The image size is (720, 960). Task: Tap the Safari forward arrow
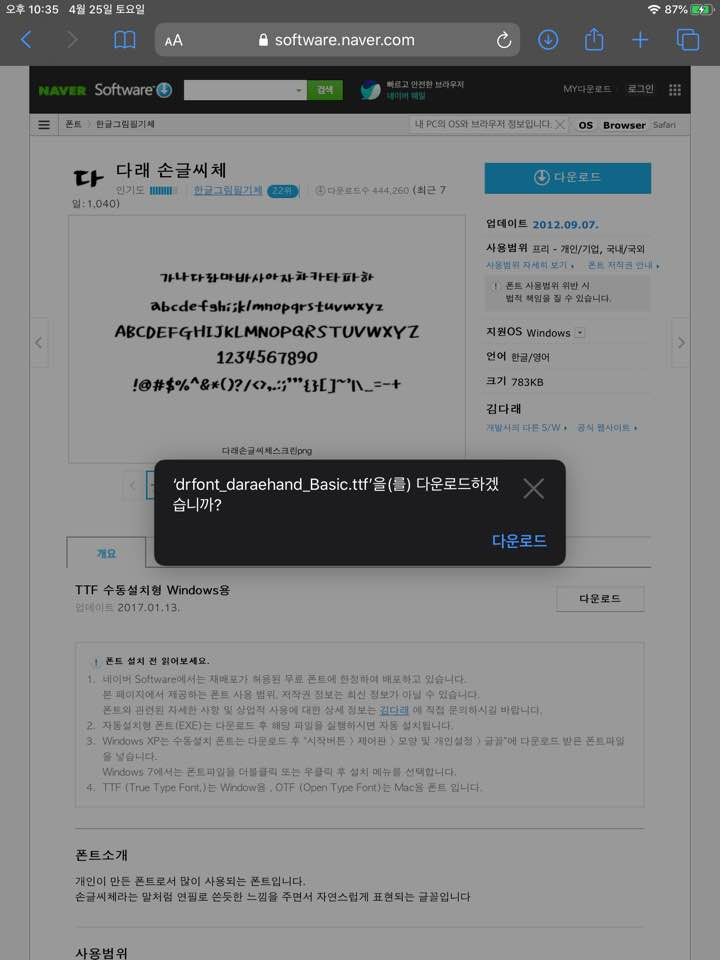tap(72, 40)
